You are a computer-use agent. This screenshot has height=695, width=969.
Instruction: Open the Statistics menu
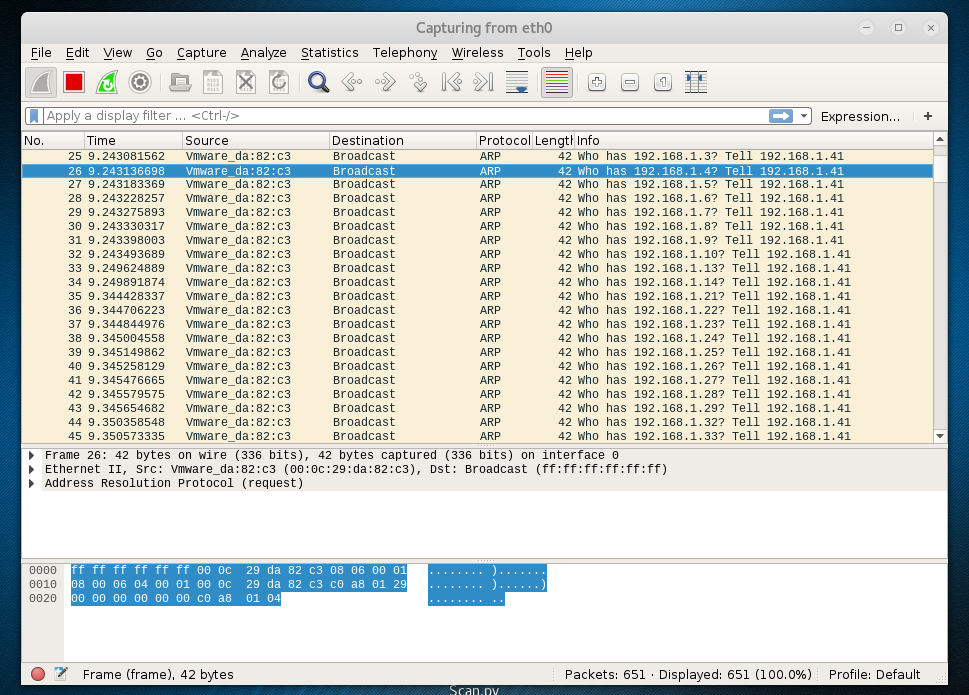tap(329, 52)
